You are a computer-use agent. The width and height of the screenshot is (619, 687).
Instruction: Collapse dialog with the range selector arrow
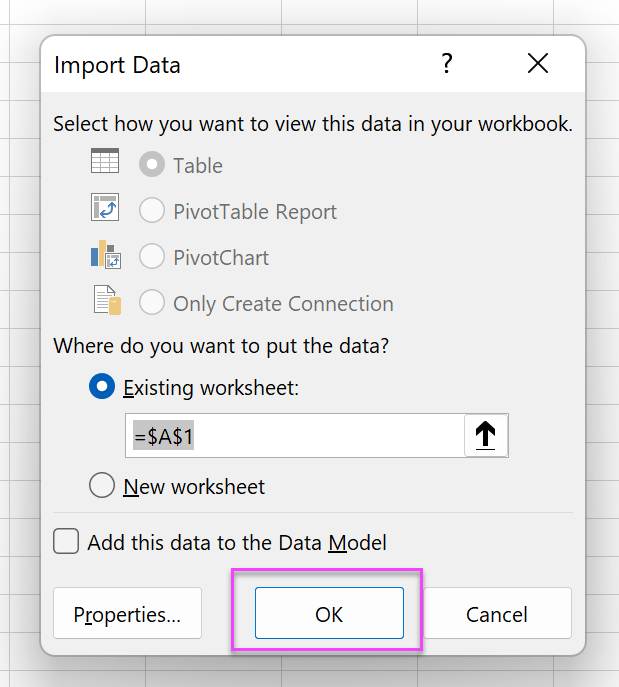click(x=486, y=436)
